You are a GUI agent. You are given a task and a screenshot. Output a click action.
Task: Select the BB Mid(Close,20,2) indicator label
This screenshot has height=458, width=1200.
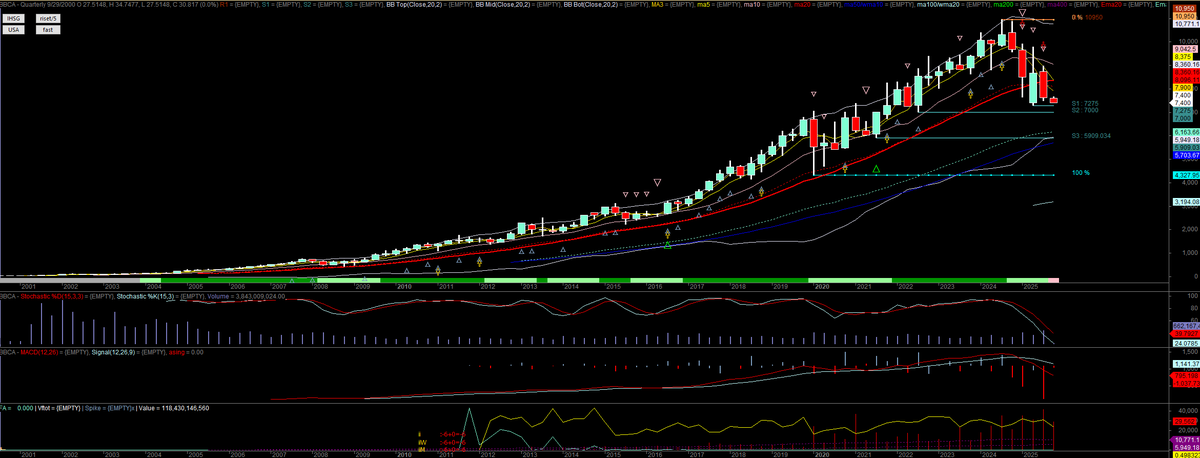[x=502, y=6]
